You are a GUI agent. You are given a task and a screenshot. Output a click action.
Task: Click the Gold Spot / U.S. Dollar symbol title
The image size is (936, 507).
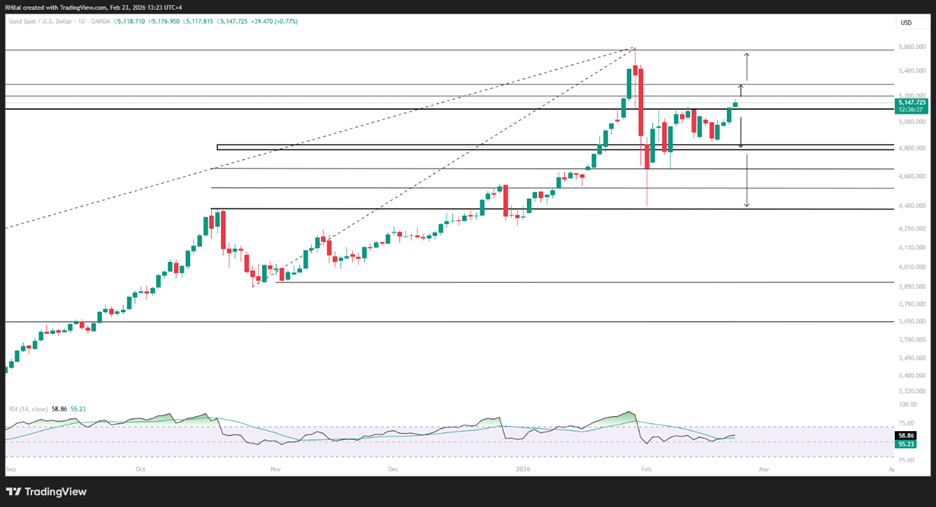click(43, 21)
